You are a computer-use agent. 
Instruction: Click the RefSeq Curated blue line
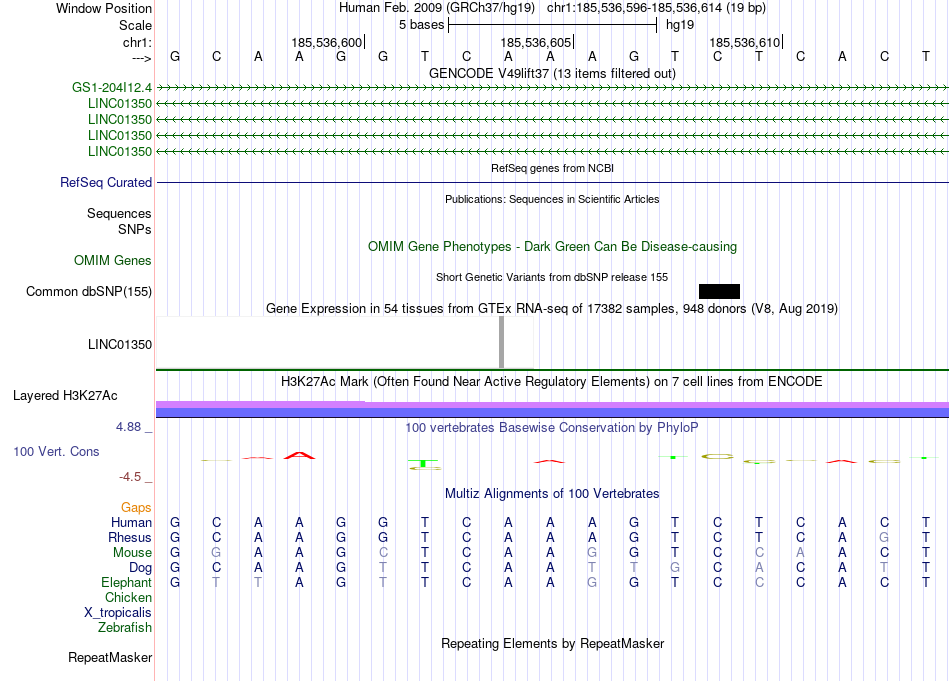point(552,182)
